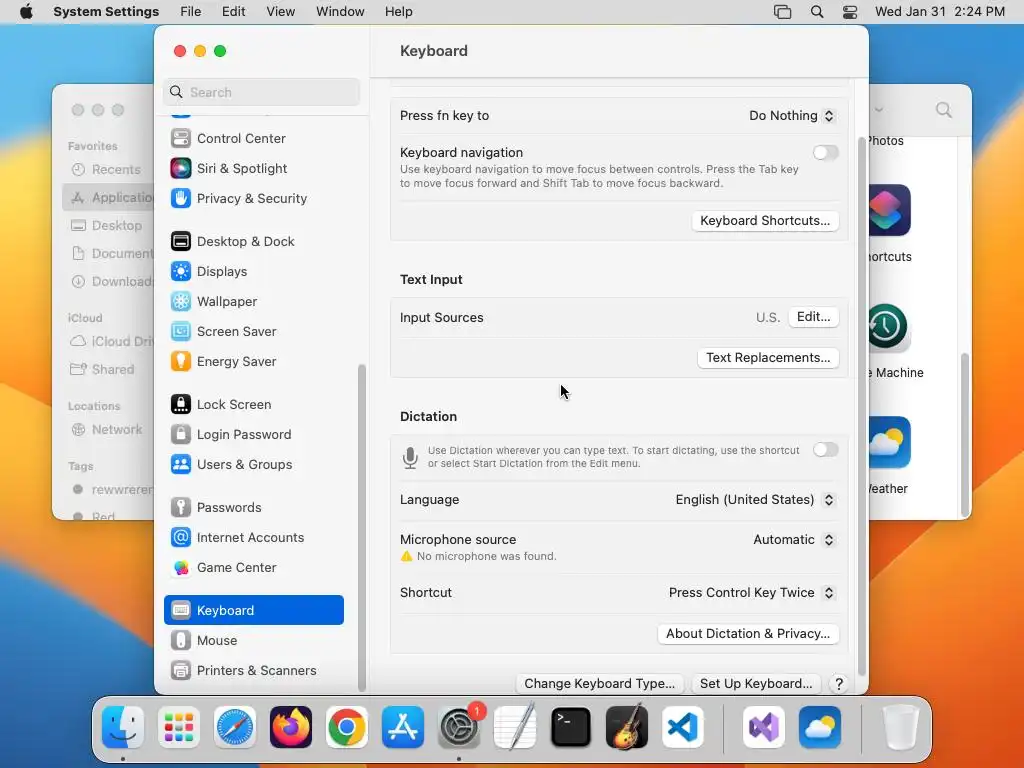Open Terminal from the Dock
The width and height of the screenshot is (1024, 768).
[x=571, y=727]
